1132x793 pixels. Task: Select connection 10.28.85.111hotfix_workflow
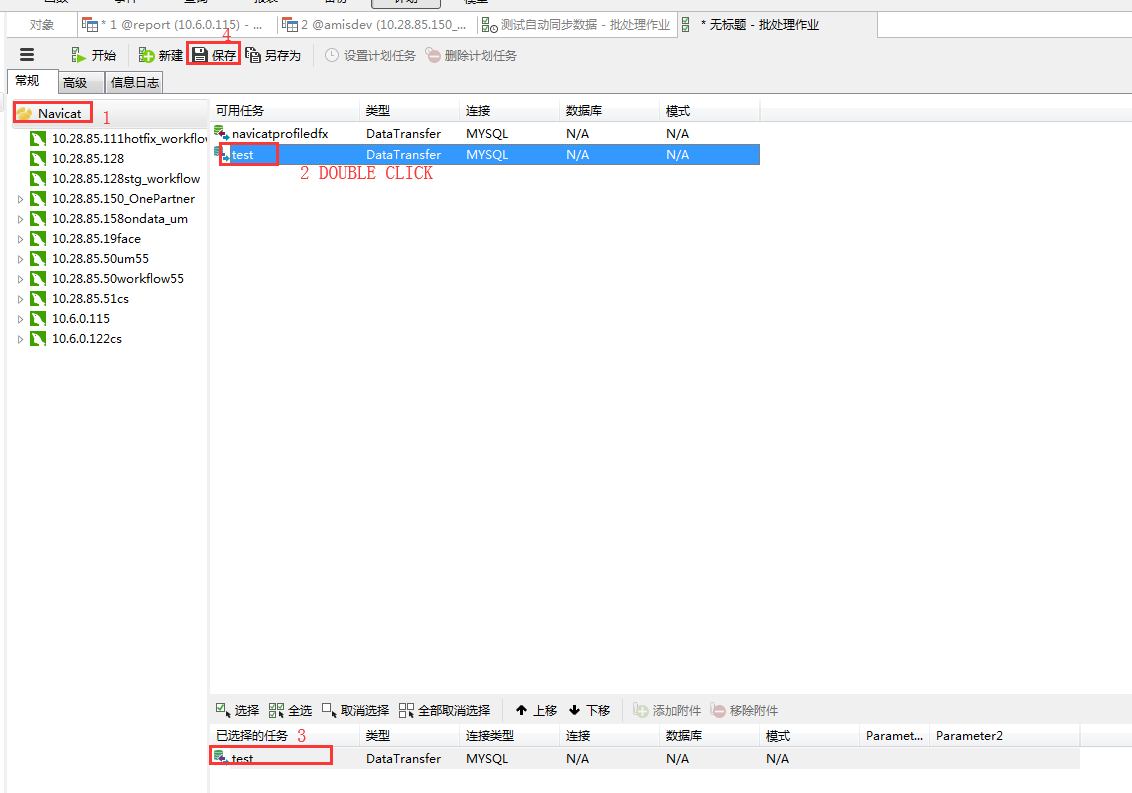point(119,138)
